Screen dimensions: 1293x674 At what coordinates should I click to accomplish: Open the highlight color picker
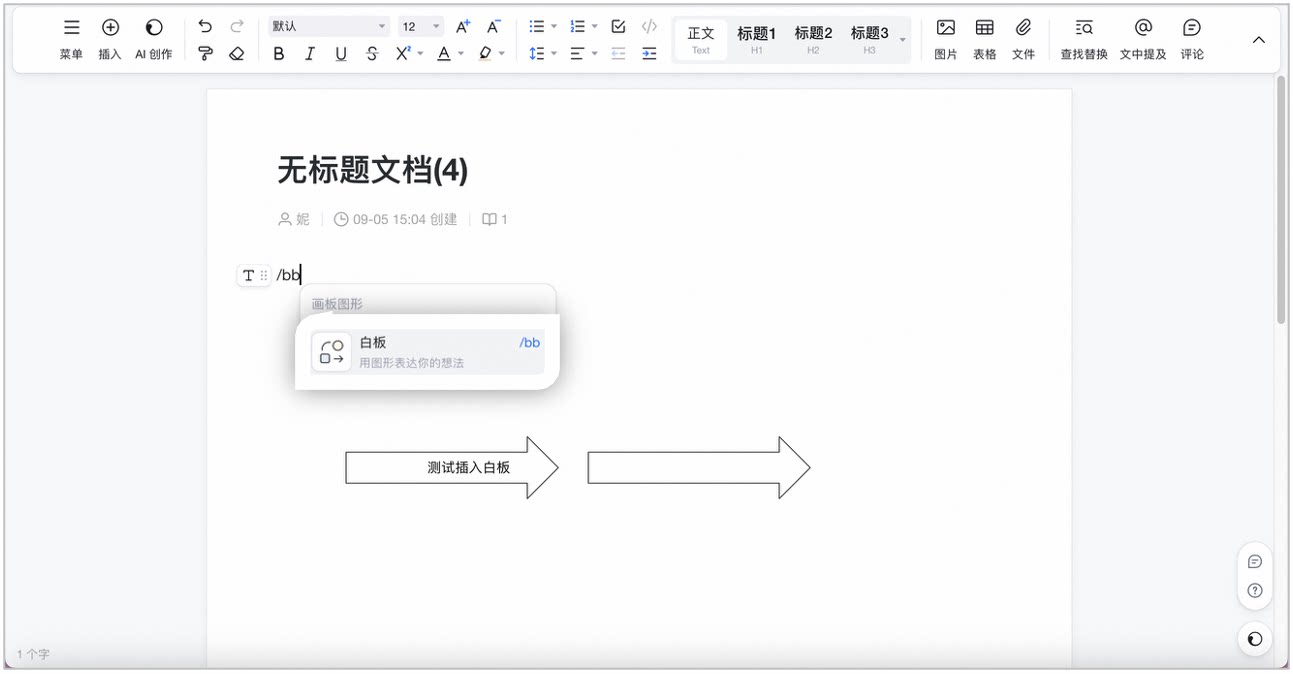pyautogui.click(x=491, y=54)
